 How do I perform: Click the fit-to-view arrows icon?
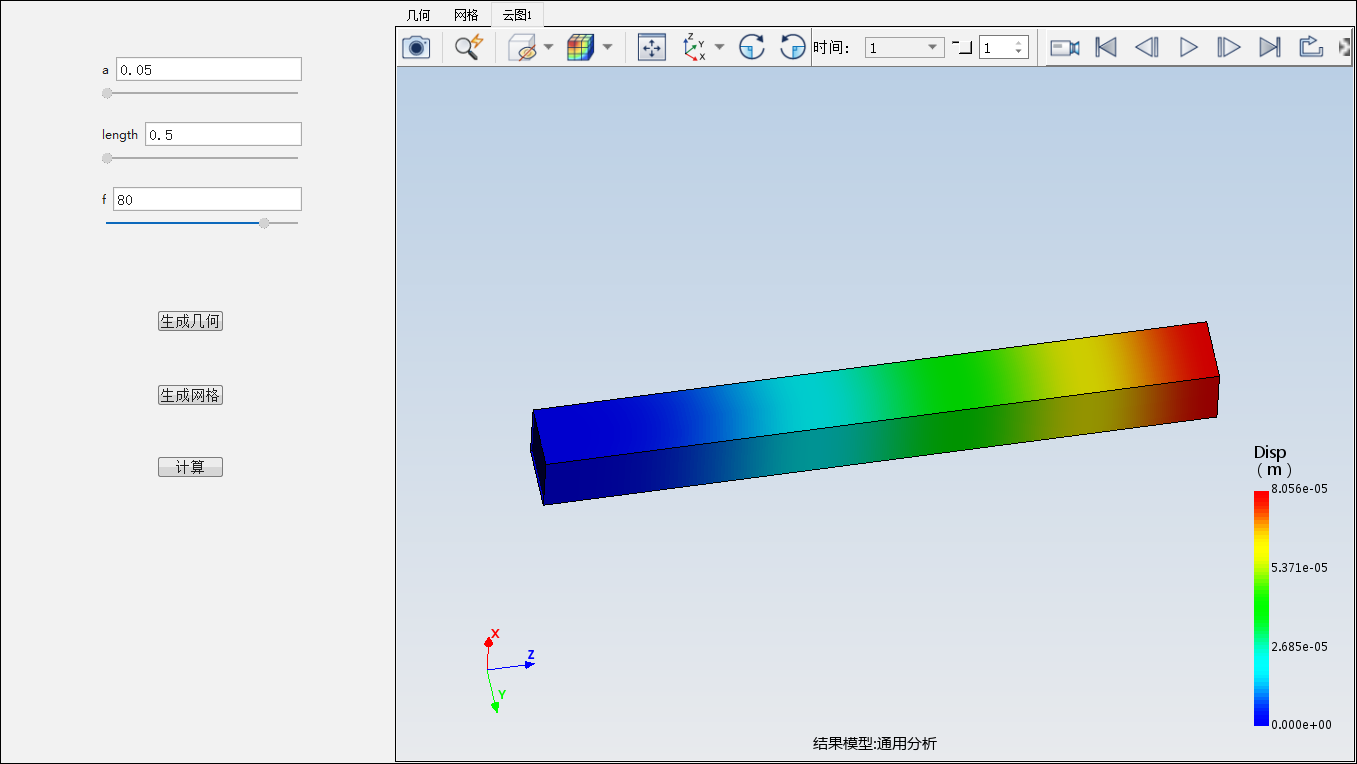point(652,47)
